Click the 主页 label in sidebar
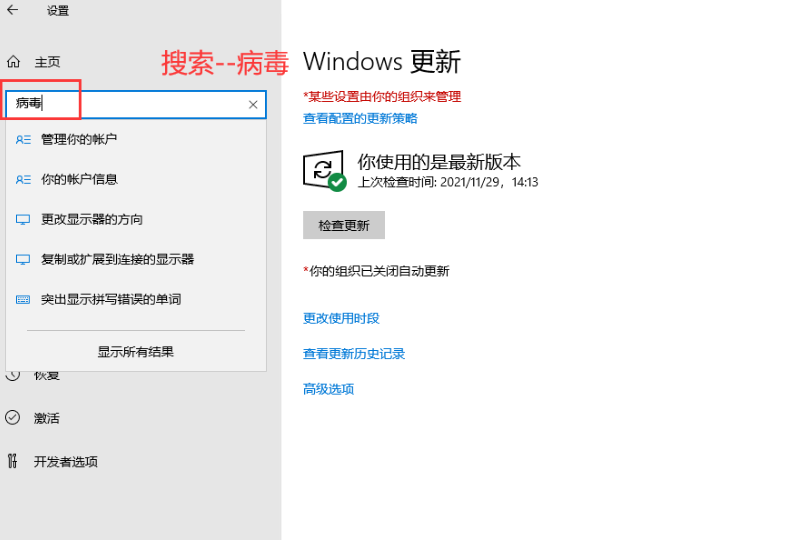 [x=48, y=62]
